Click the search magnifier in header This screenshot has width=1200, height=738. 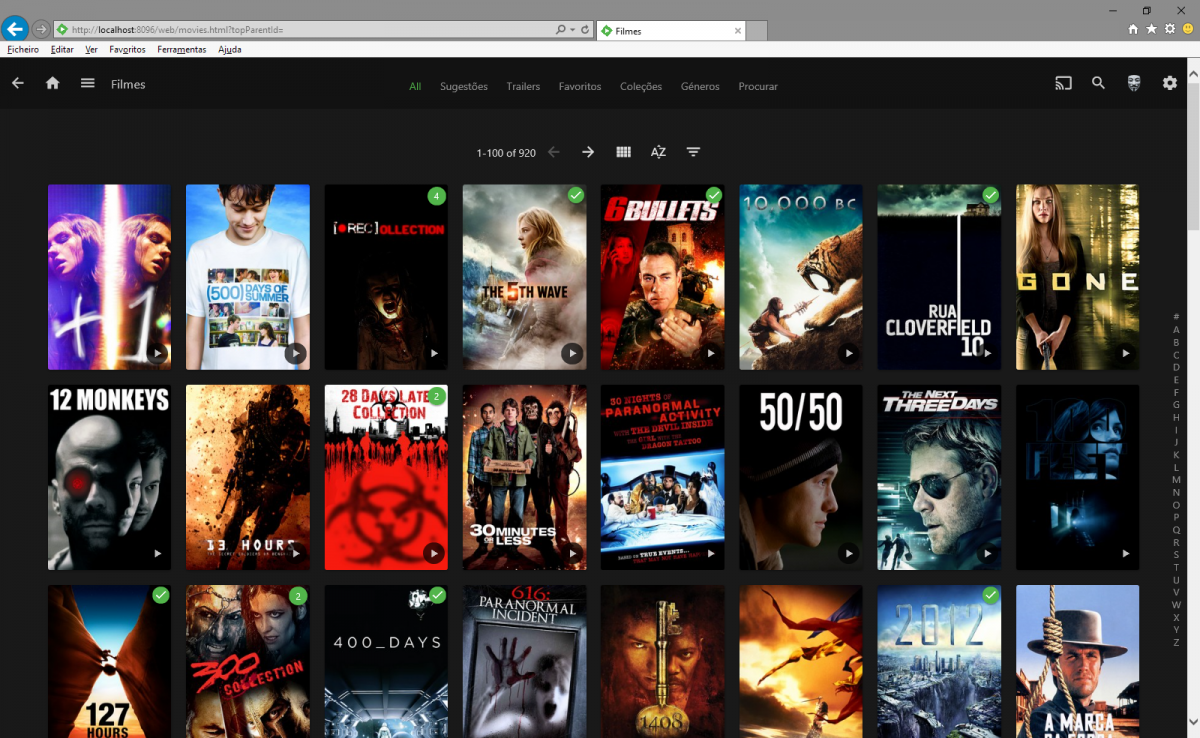(1098, 84)
